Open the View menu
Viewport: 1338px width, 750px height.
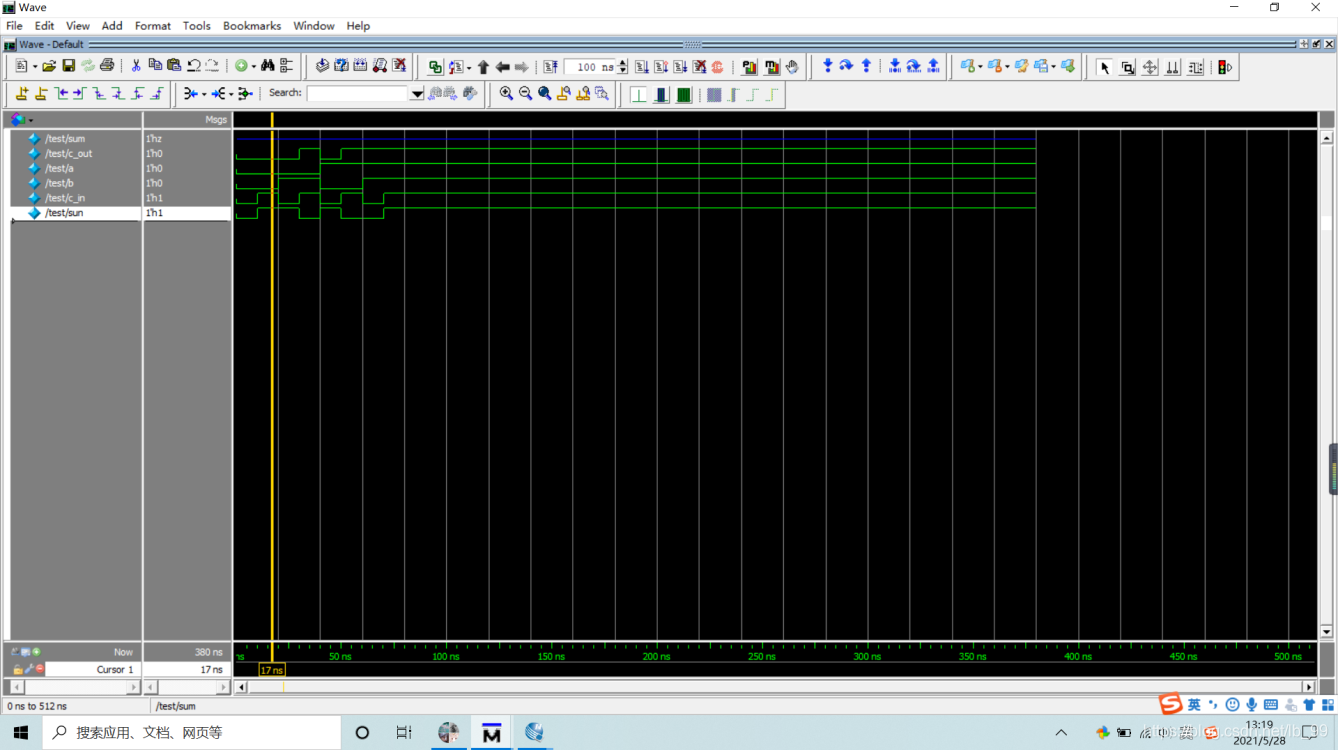77,26
